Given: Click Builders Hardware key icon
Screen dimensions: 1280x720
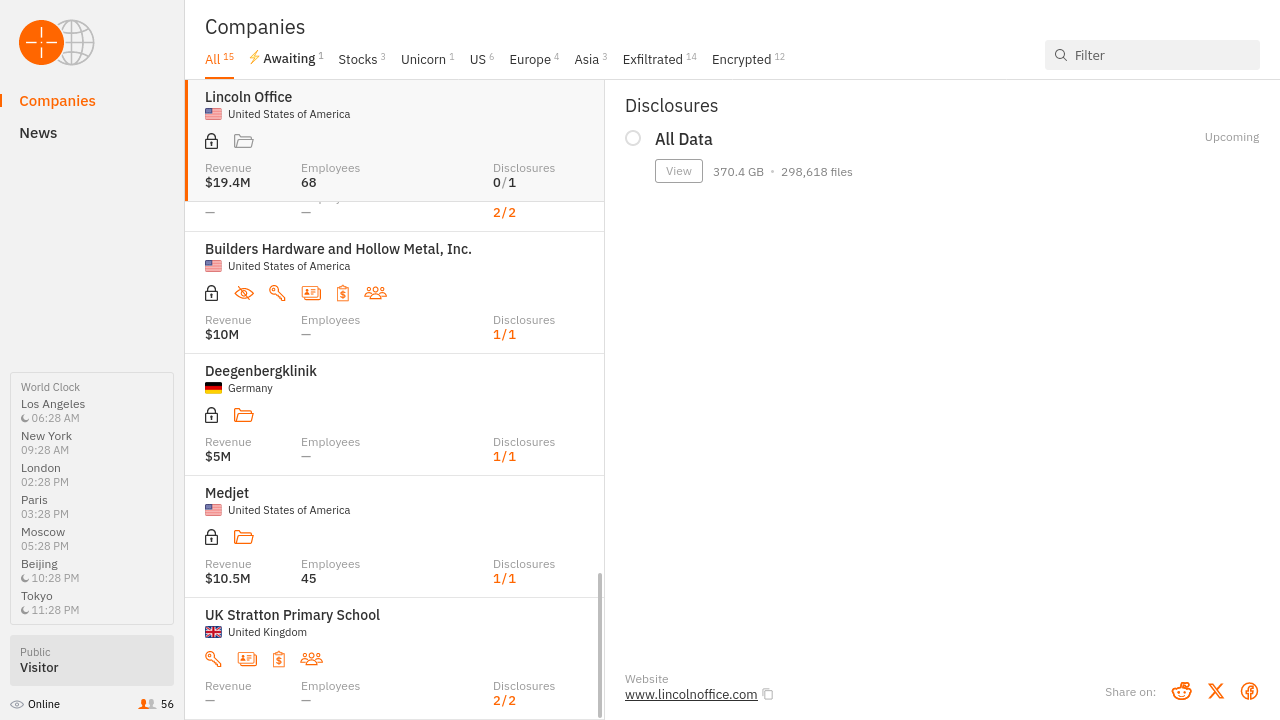Looking at the screenshot, I should (x=278, y=293).
